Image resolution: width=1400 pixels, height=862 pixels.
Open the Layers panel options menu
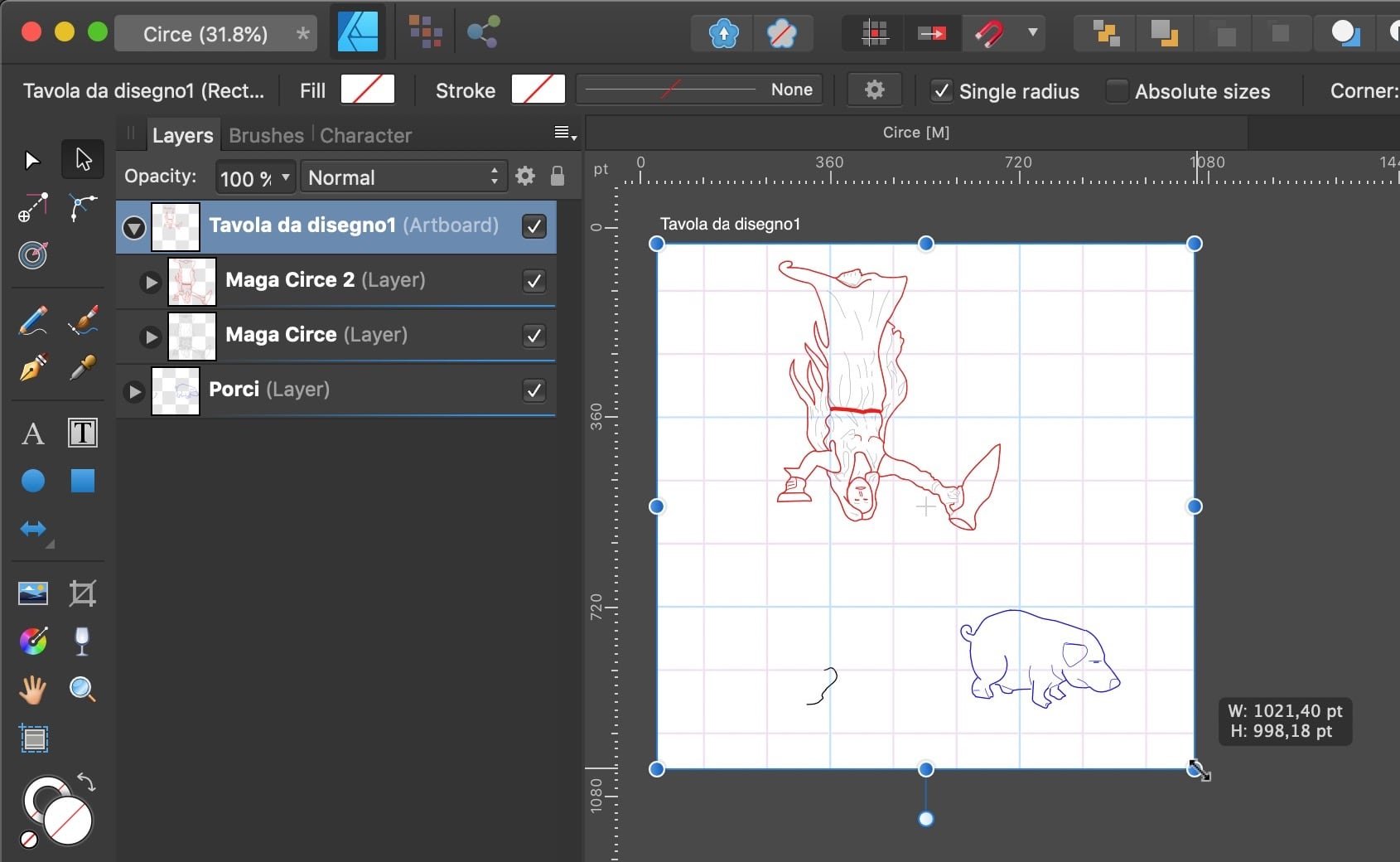click(x=565, y=133)
